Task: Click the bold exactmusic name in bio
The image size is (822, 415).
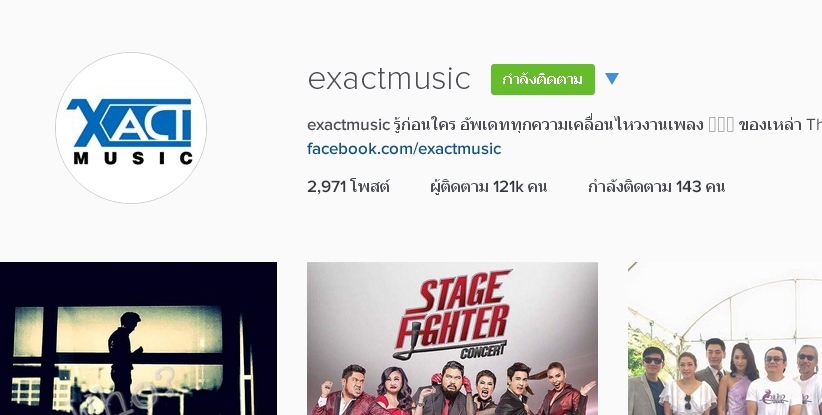Action: [x=349, y=125]
